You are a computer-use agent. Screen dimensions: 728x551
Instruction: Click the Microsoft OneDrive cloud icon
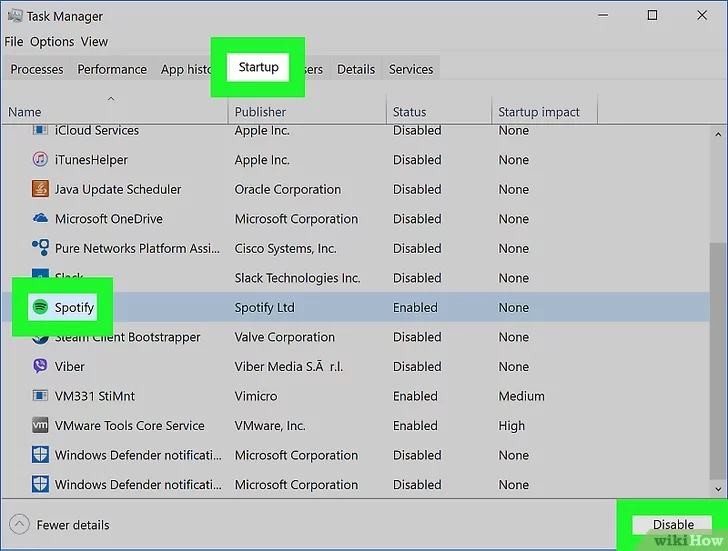coord(40,218)
